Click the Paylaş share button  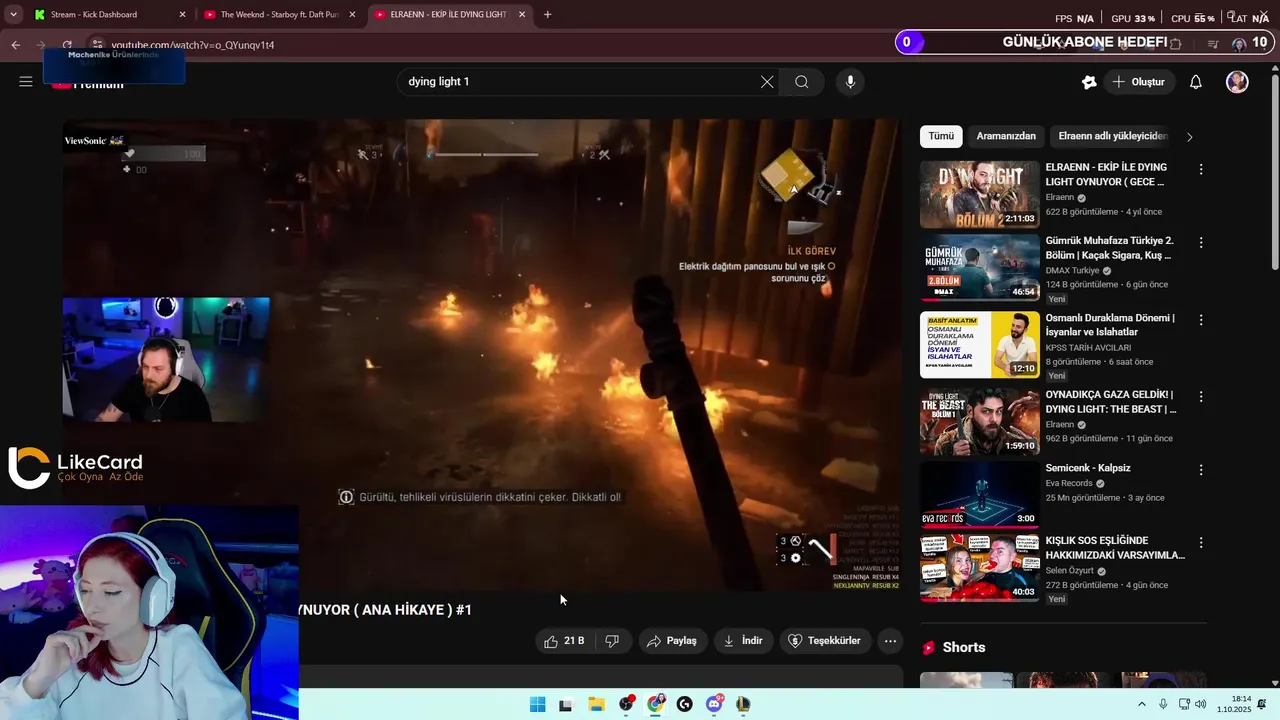point(671,641)
